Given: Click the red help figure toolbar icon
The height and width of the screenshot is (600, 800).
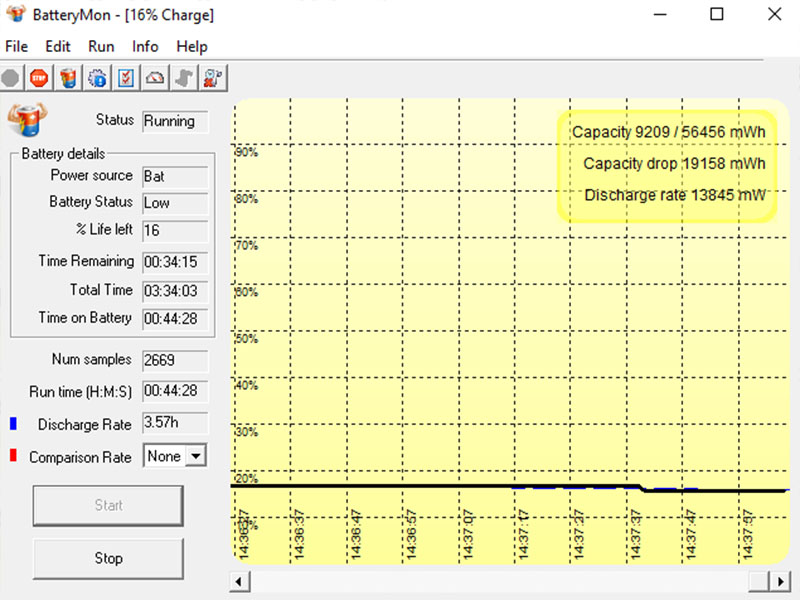Looking at the screenshot, I should coord(213,79).
